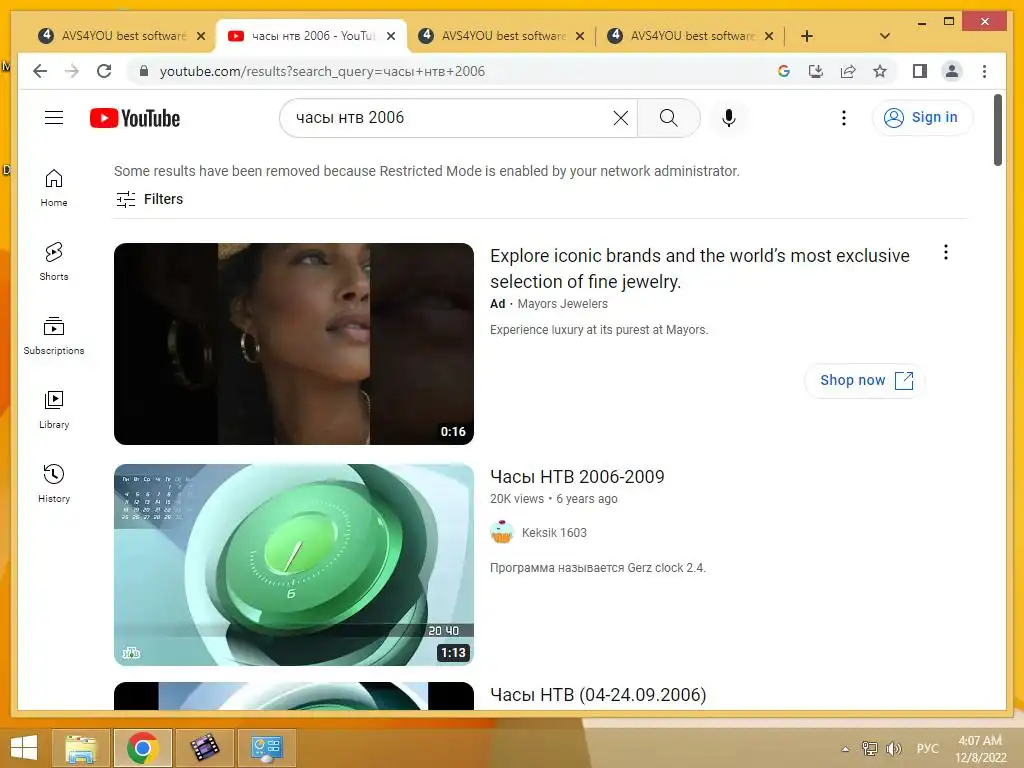Open File Explorer from the taskbar
The height and width of the screenshot is (768, 1024).
point(81,748)
